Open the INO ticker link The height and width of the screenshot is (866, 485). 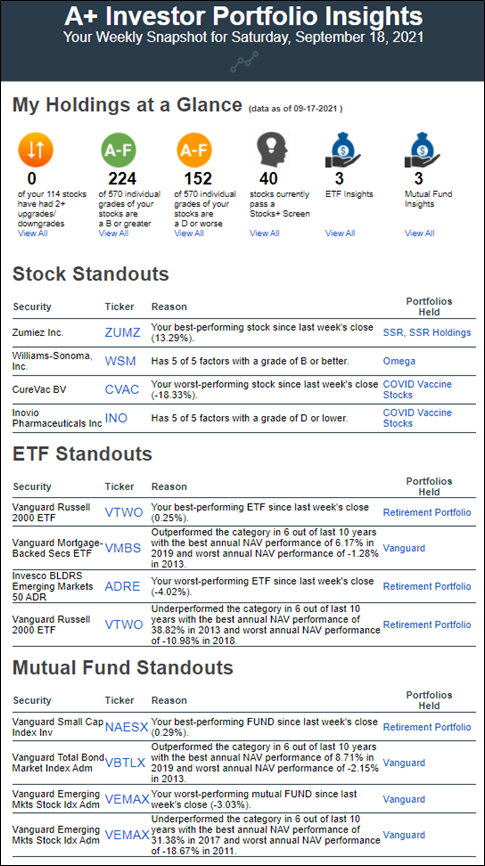pyautogui.click(x=116, y=418)
